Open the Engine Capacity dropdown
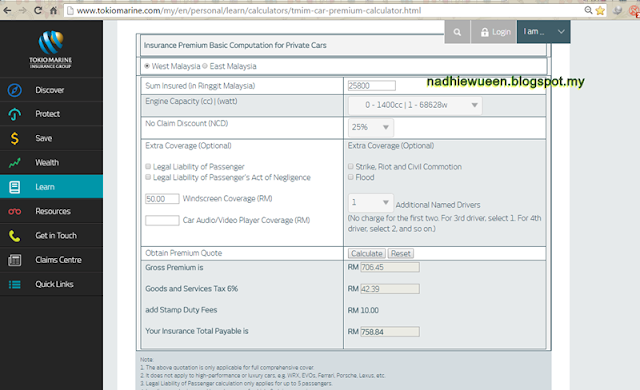 point(415,105)
